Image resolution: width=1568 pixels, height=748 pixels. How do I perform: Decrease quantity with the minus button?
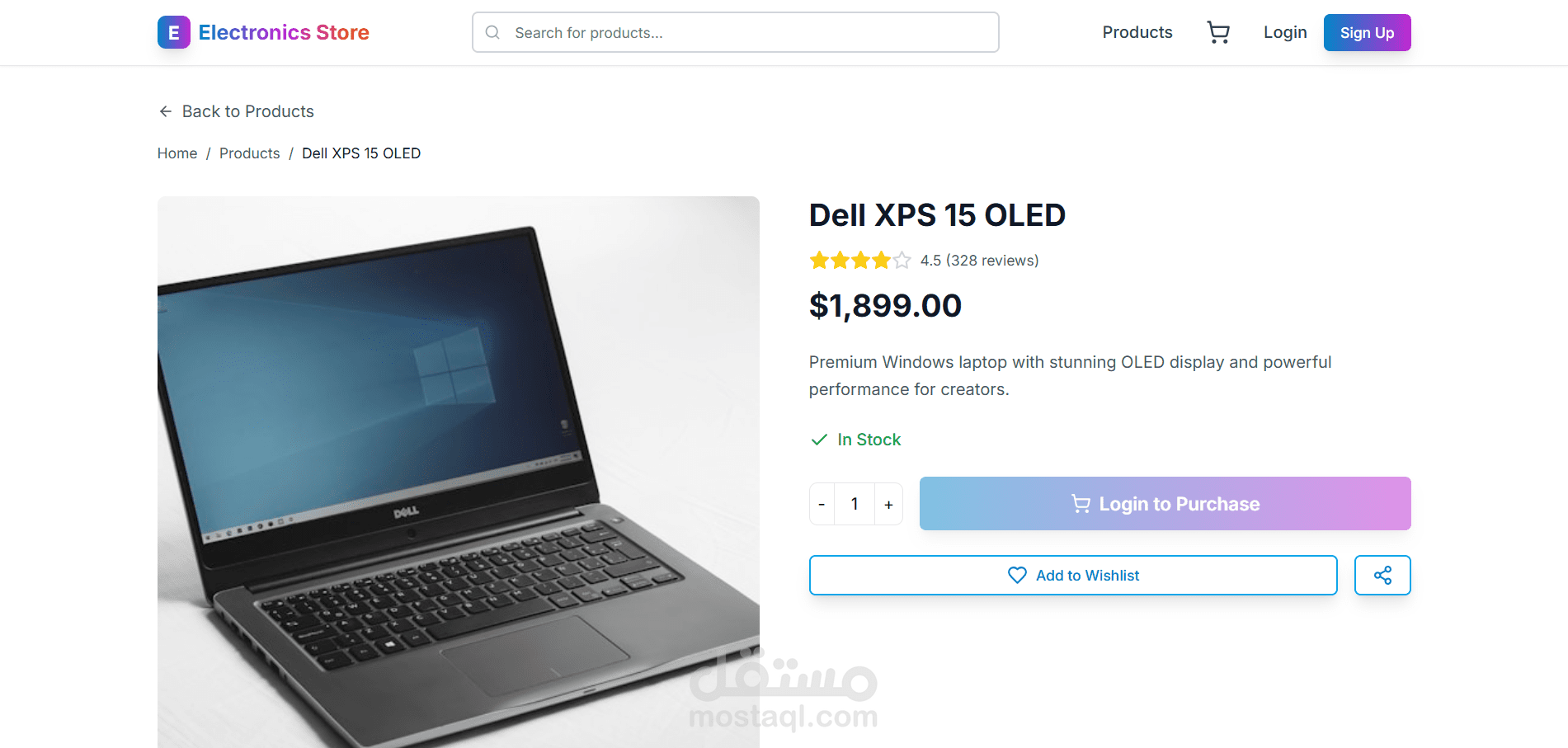coord(822,504)
